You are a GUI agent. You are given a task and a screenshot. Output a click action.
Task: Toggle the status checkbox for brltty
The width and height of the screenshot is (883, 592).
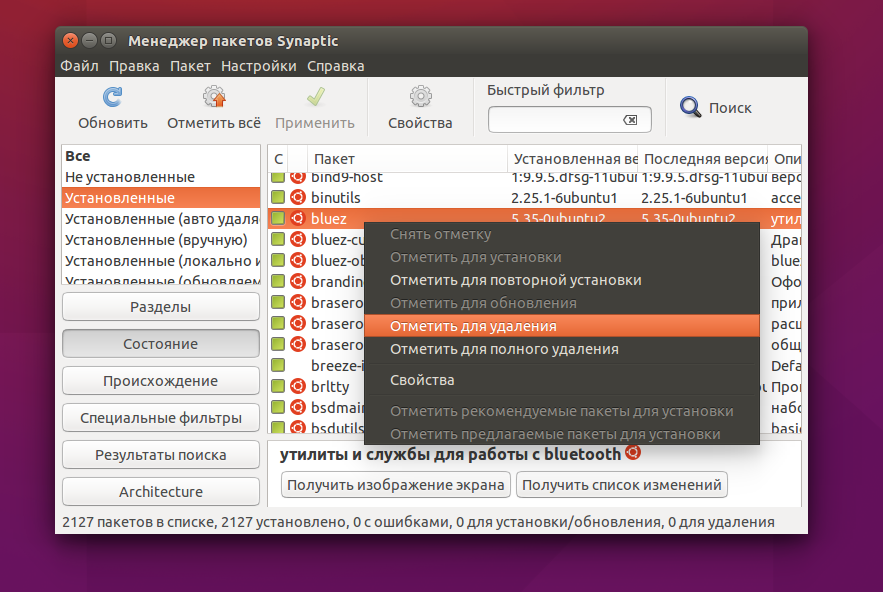point(278,386)
